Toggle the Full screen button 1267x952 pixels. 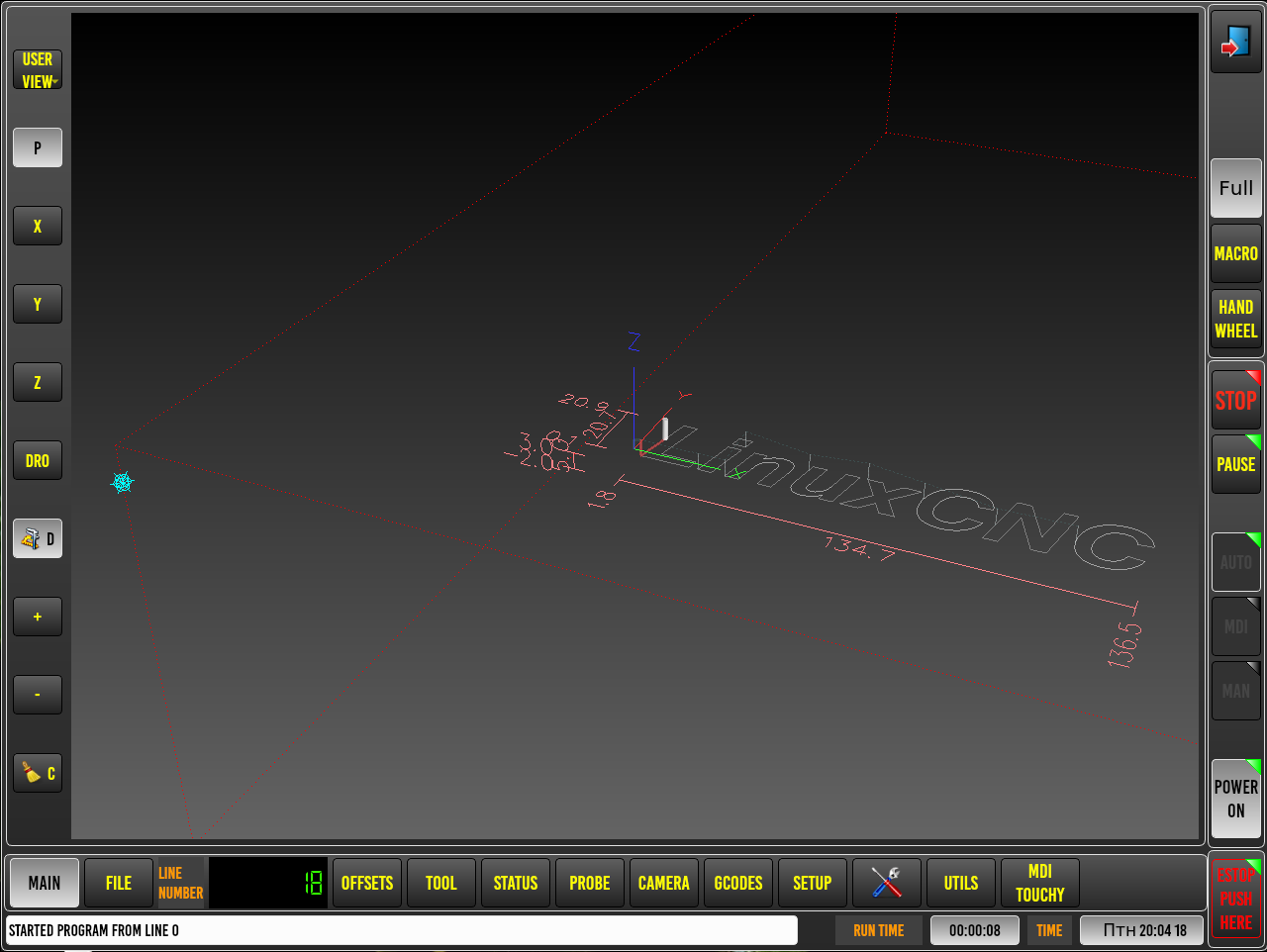click(x=1236, y=188)
